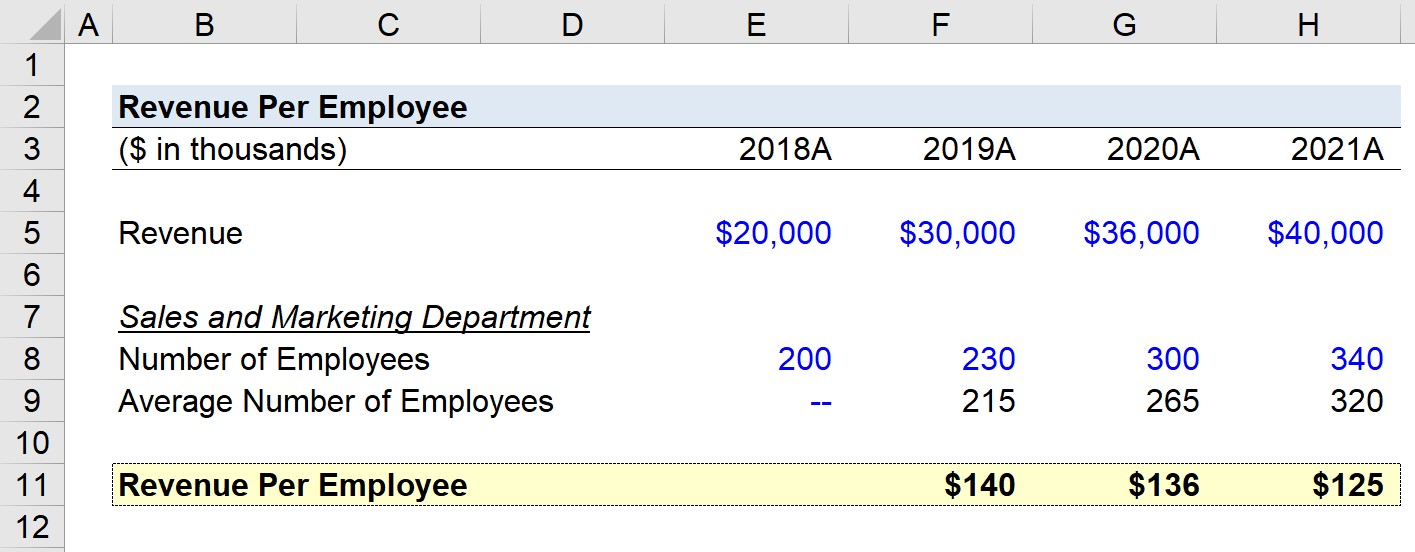1415x552 pixels.
Task: Select row 11 header
Action: pos(32,485)
